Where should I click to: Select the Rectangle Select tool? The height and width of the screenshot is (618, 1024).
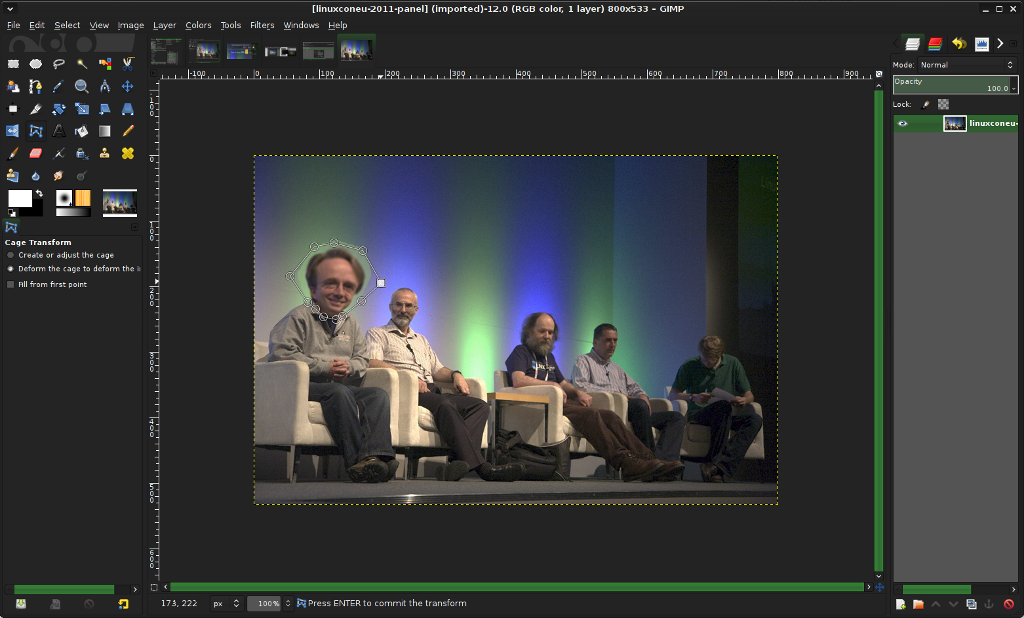14,63
